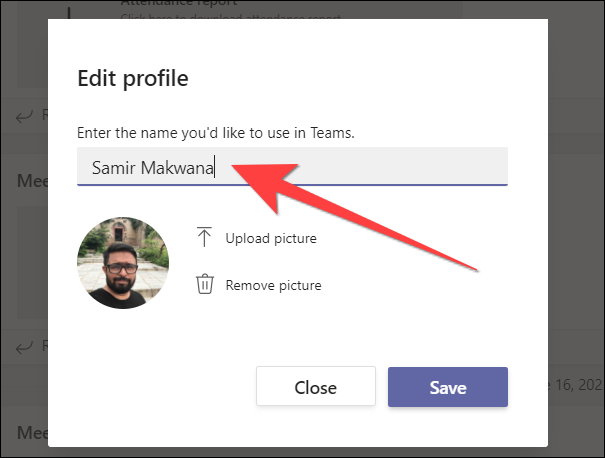
Task: Dismiss dialog with the Close button
Action: (x=315, y=387)
